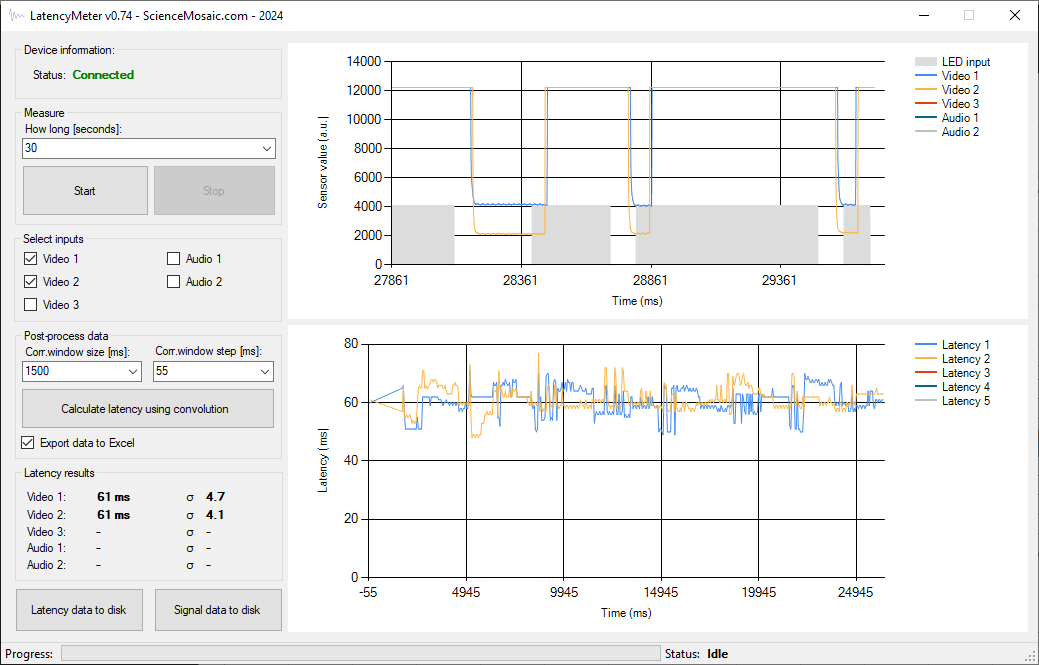
Task: Click the Video 1 legend color line
Action: (x=926, y=76)
